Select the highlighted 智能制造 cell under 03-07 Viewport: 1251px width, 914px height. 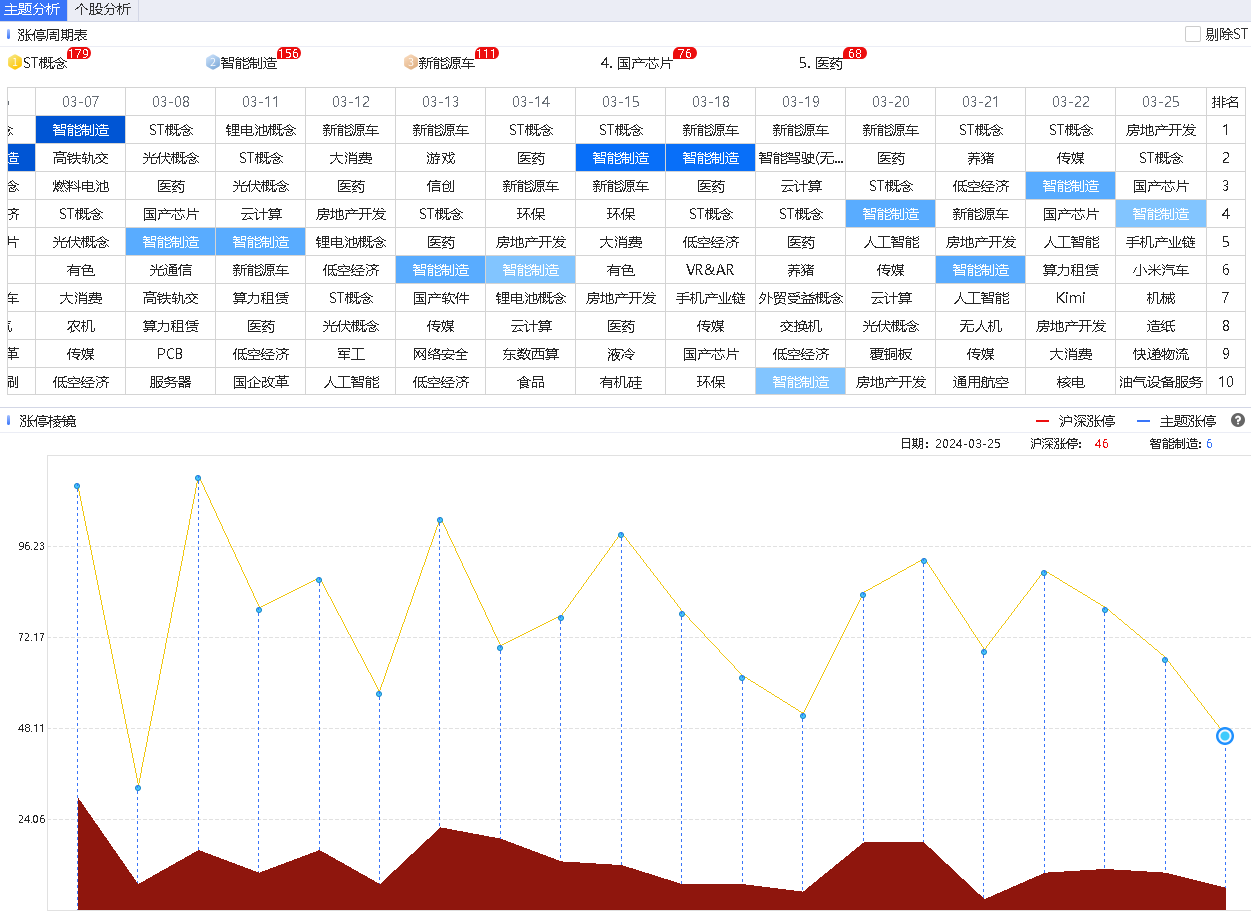(x=81, y=130)
